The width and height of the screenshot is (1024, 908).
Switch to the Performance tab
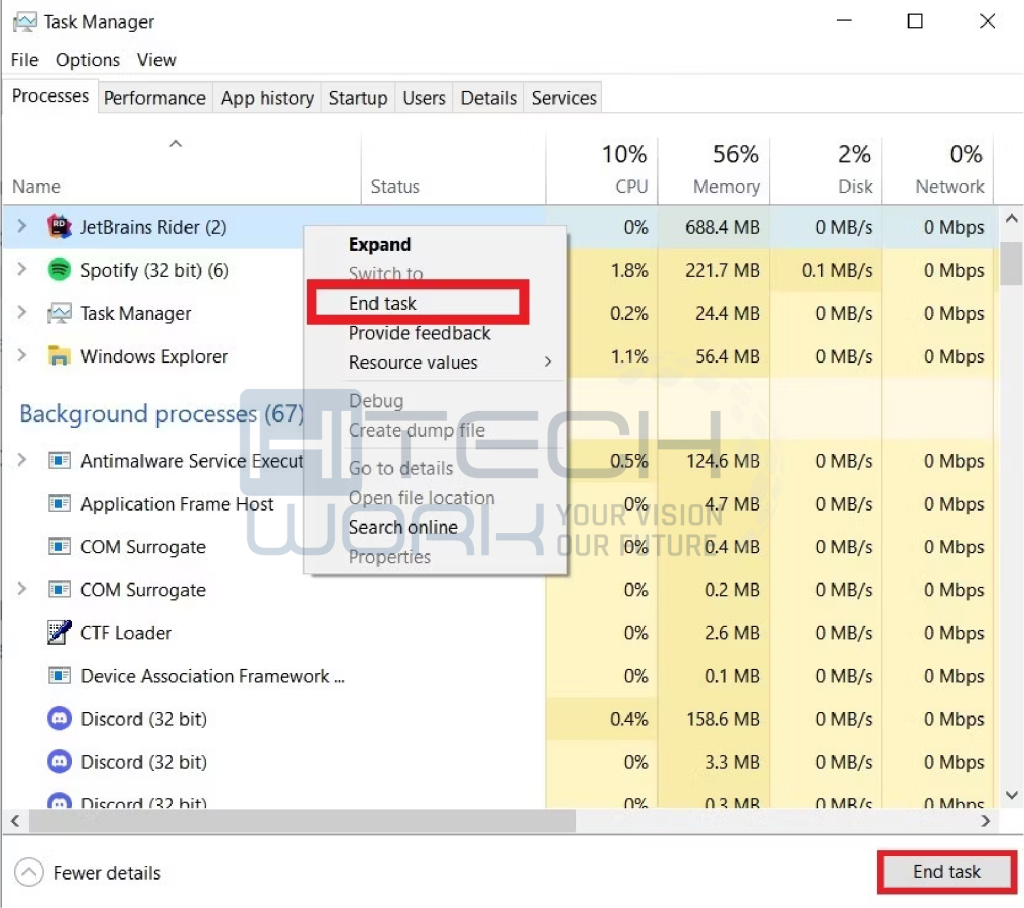155,98
